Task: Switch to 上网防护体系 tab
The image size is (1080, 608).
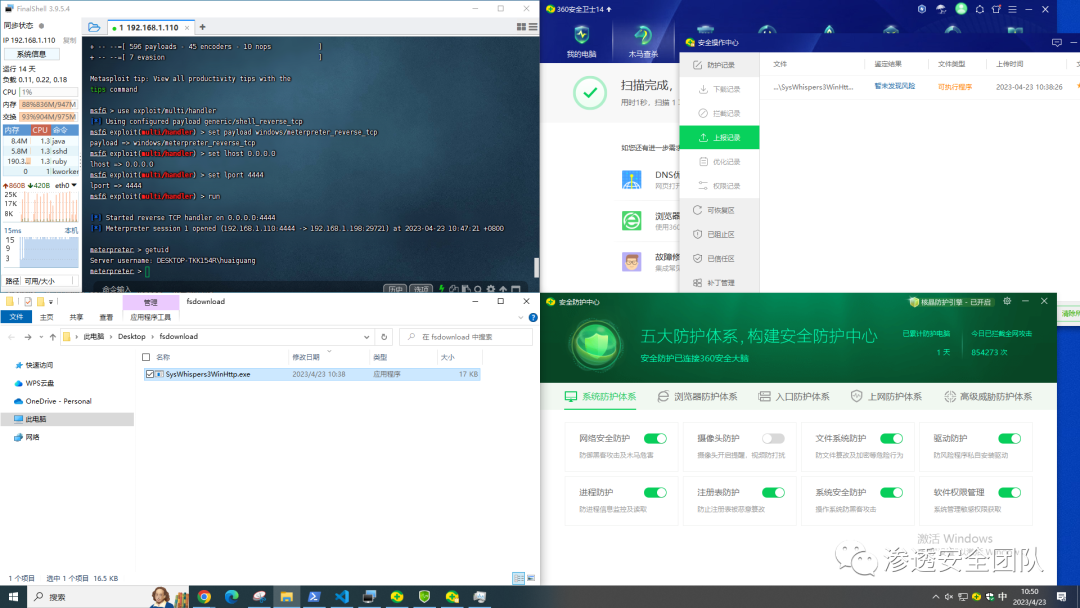Action: [886, 397]
